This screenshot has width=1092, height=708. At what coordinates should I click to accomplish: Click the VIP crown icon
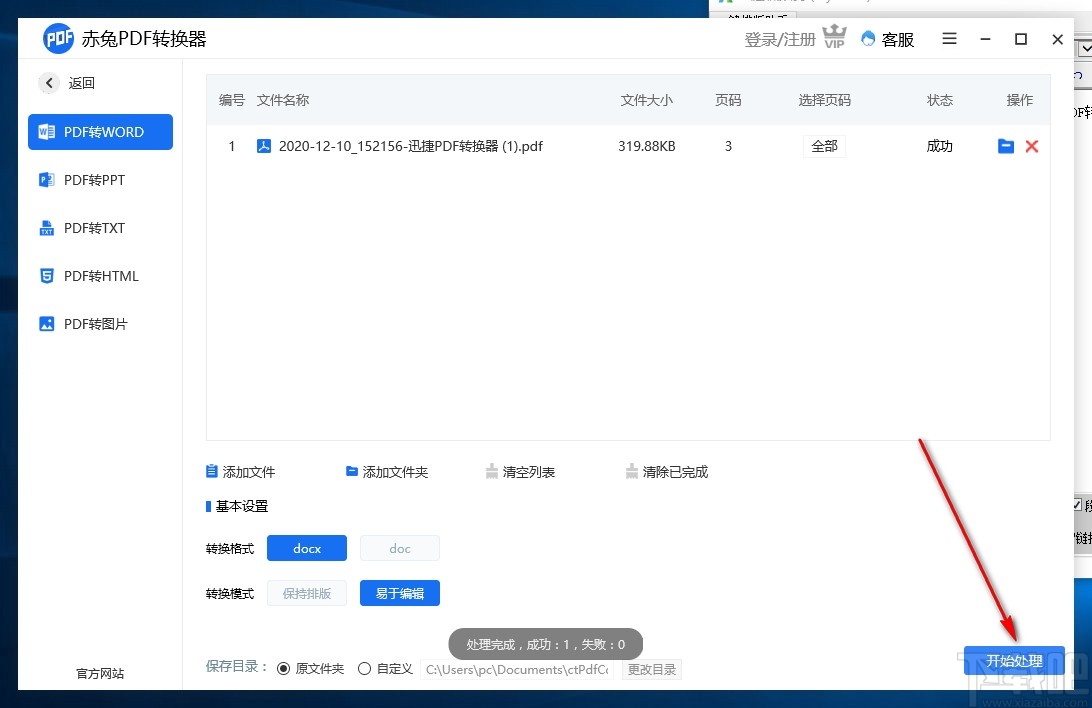click(835, 38)
